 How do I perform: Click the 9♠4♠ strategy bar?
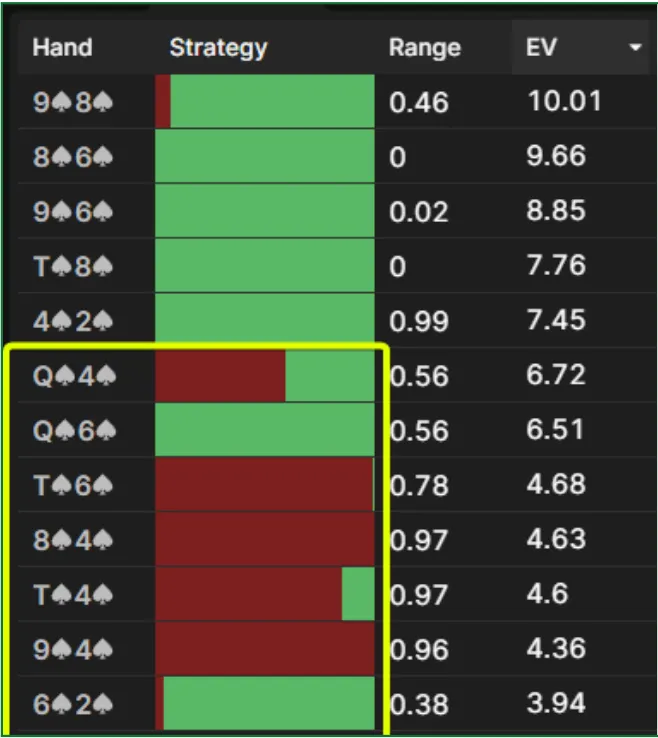265,649
